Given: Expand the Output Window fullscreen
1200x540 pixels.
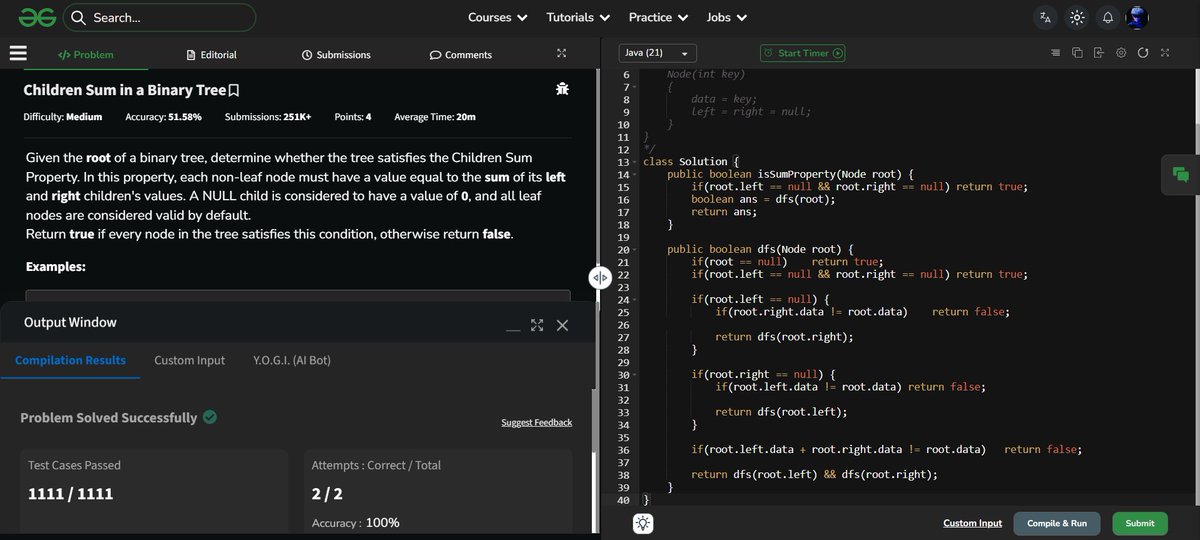Looking at the screenshot, I should tap(537, 325).
